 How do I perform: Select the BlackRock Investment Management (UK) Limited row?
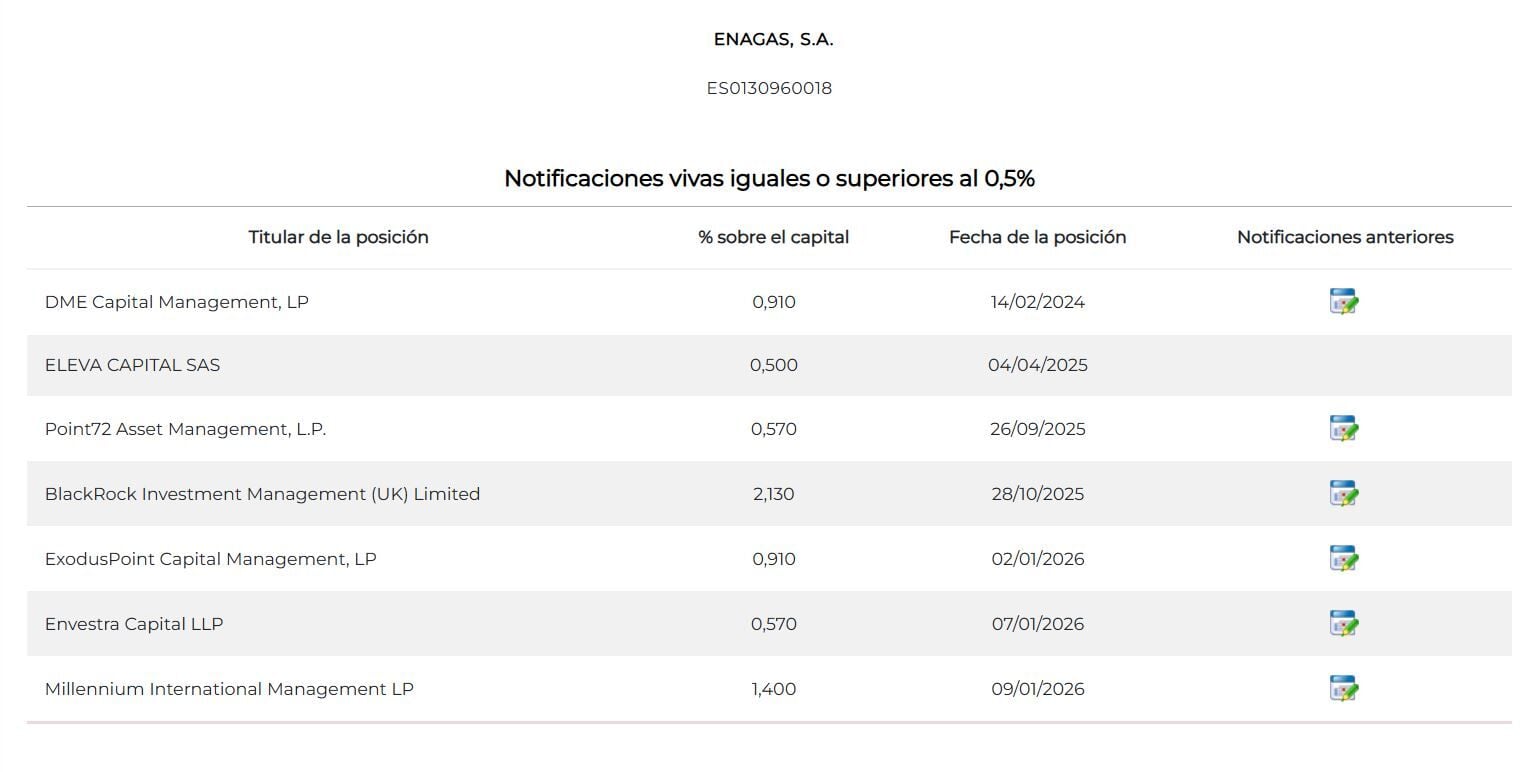262,494
